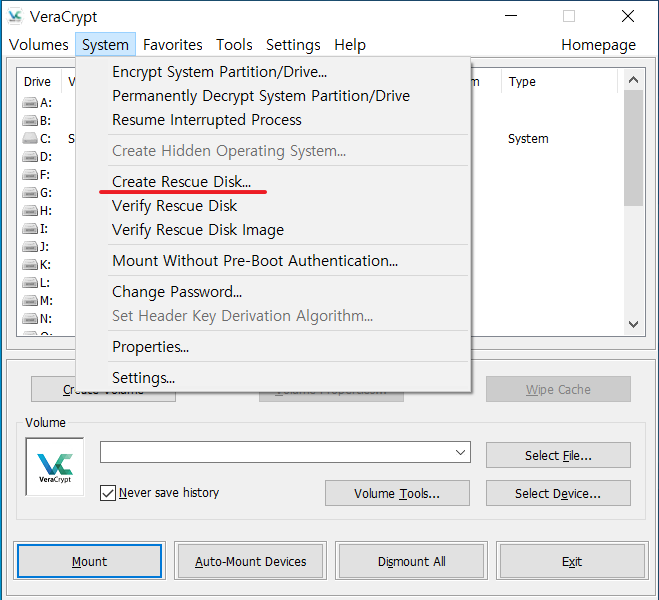The image size is (659, 600).
Task: Select drive D: icon in list
Action: click(x=30, y=157)
